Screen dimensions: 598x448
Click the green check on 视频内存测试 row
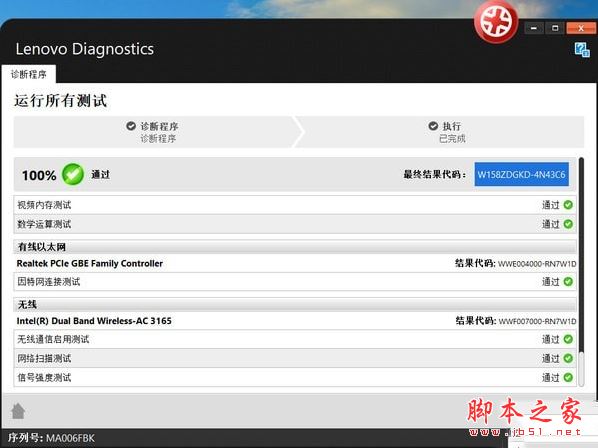pyautogui.click(x=568, y=205)
